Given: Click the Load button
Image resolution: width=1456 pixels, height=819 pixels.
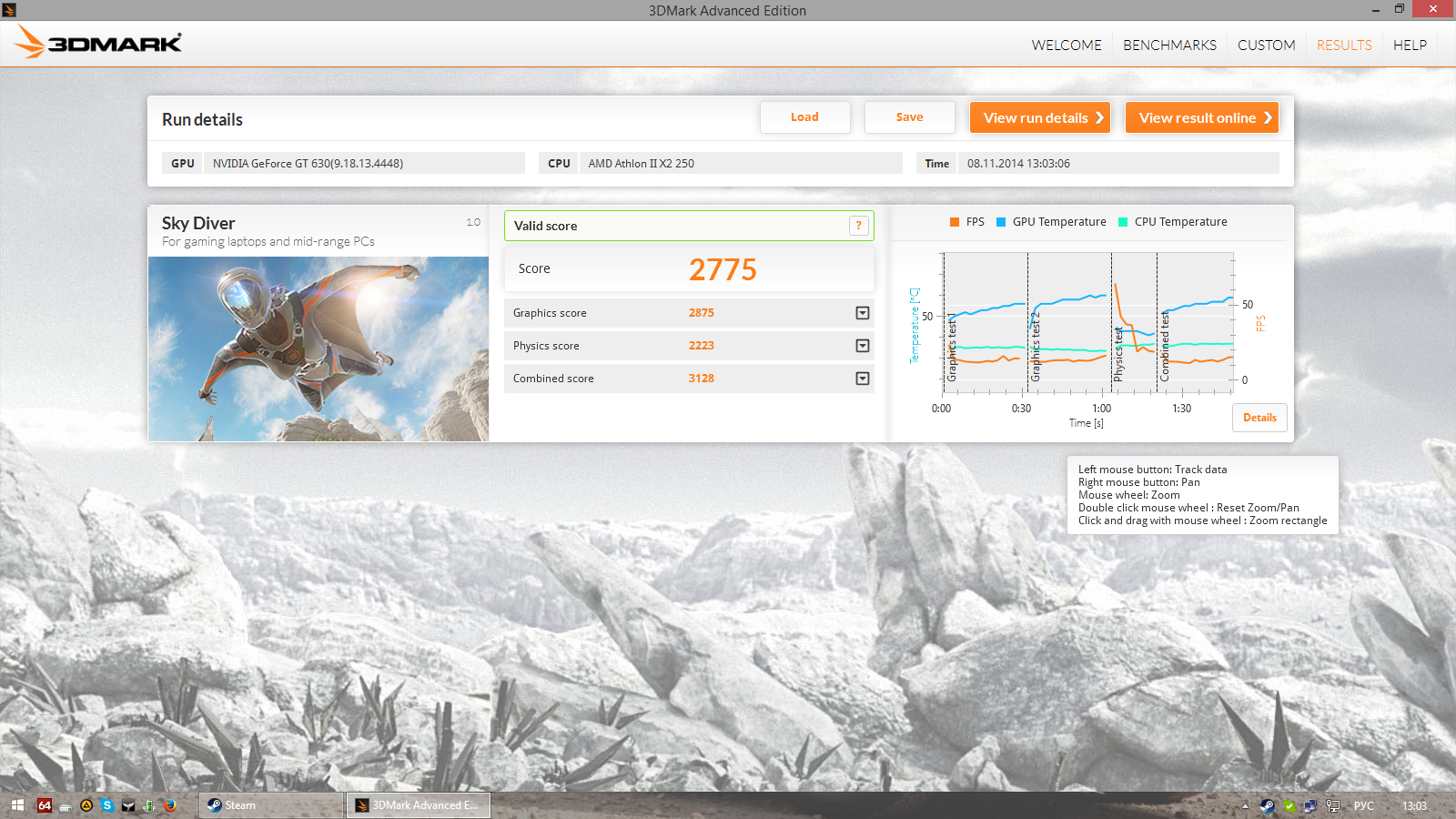Looking at the screenshot, I should coord(805,117).
